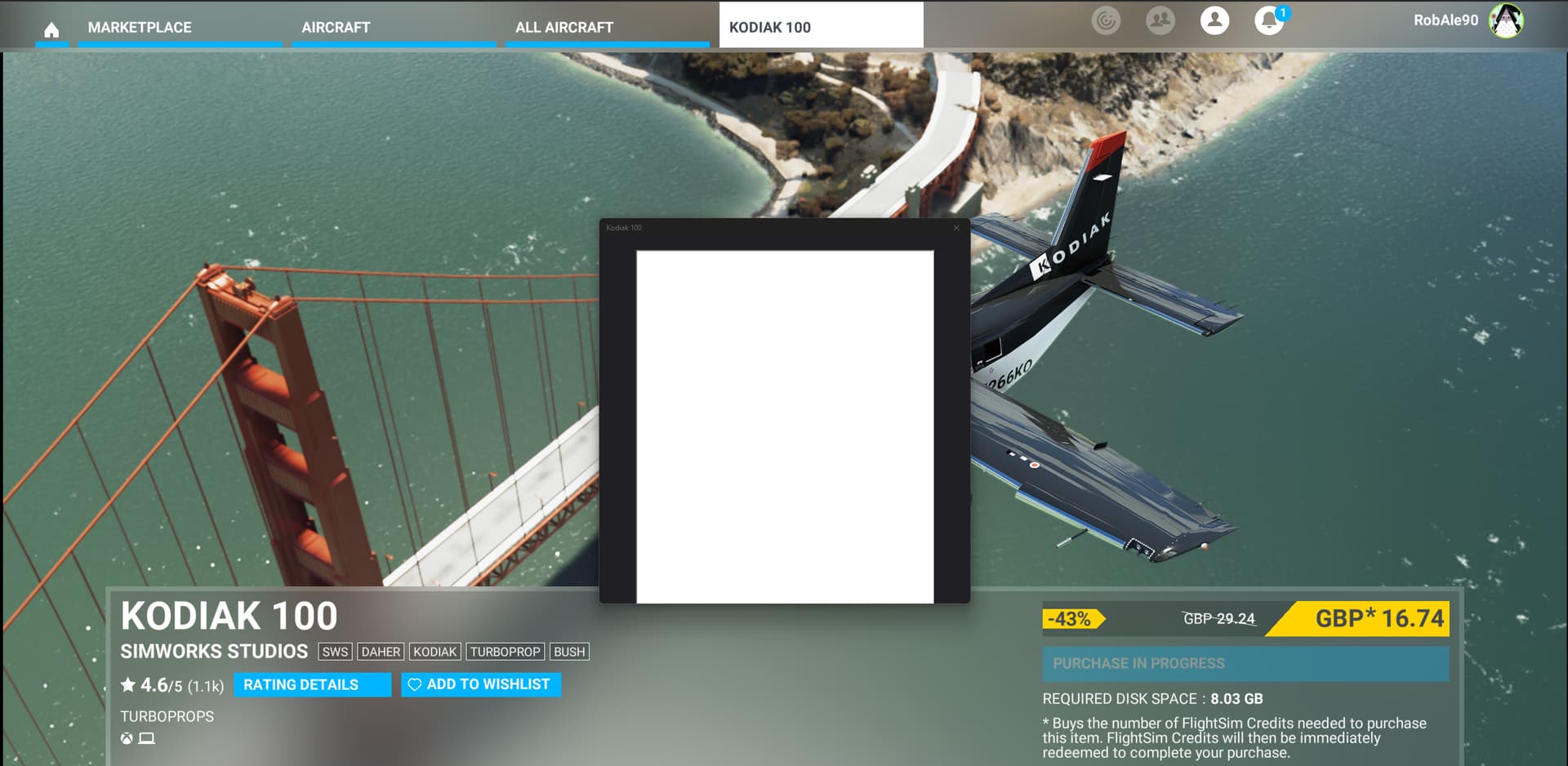Click the 4.6/5 rating value
This screenshot has height=766, width=1568.
[162, 685]
